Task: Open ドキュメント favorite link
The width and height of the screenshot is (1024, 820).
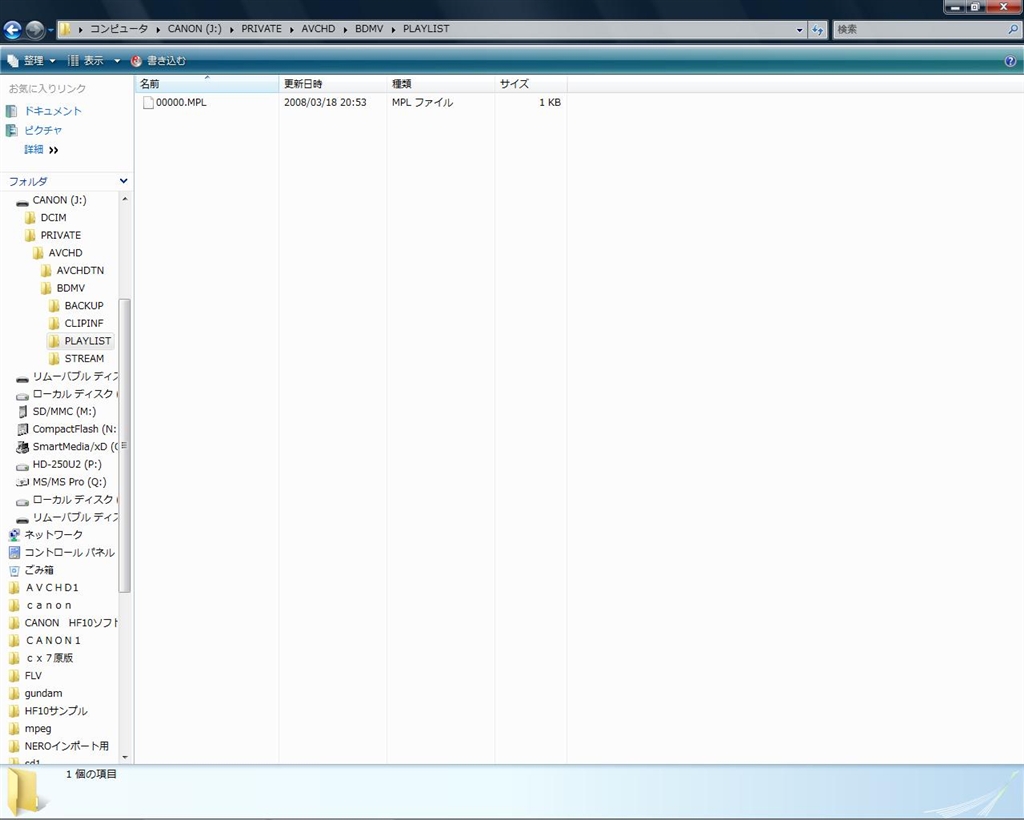Action: tap(53, 111)
